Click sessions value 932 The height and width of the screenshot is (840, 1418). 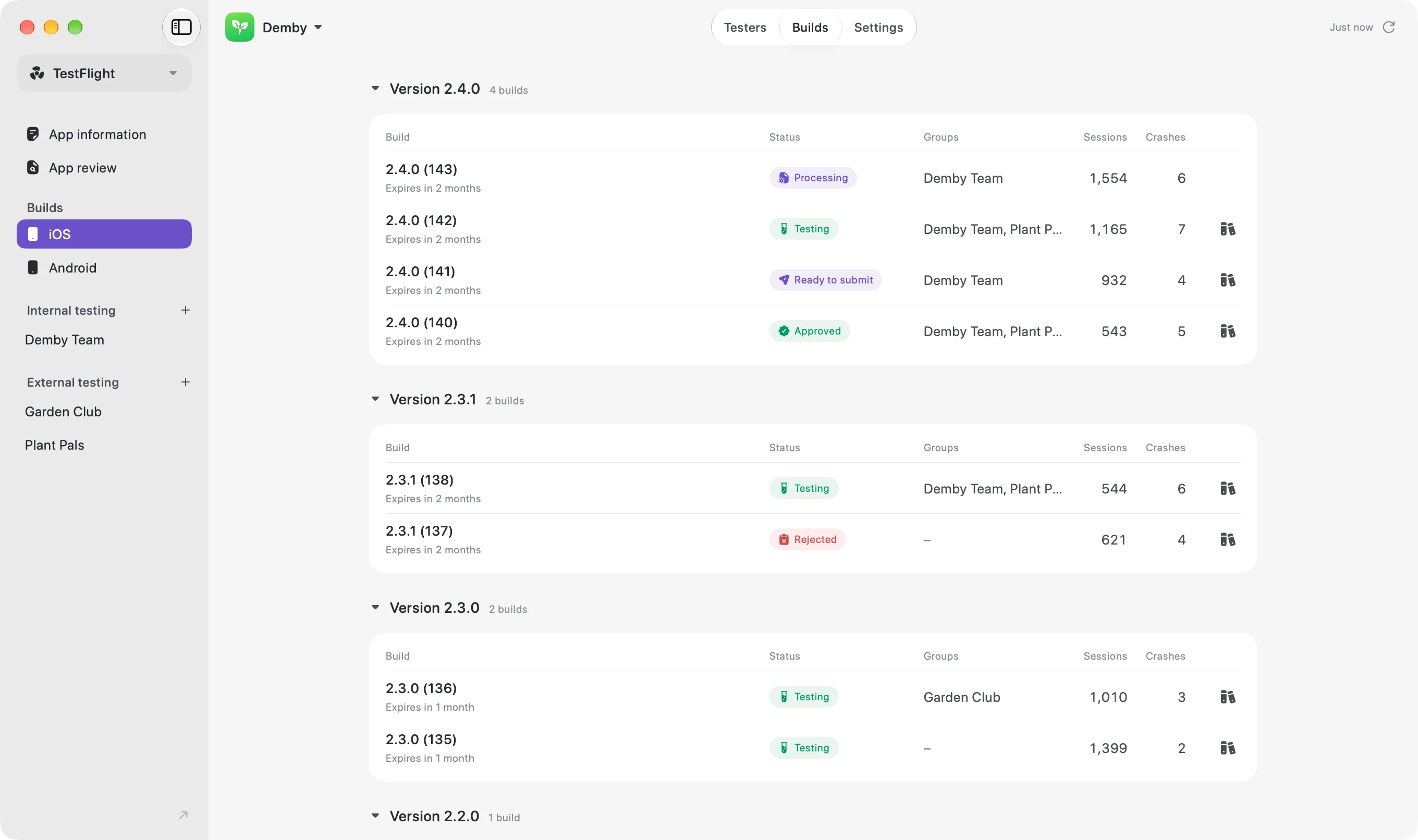point(1114,280)
